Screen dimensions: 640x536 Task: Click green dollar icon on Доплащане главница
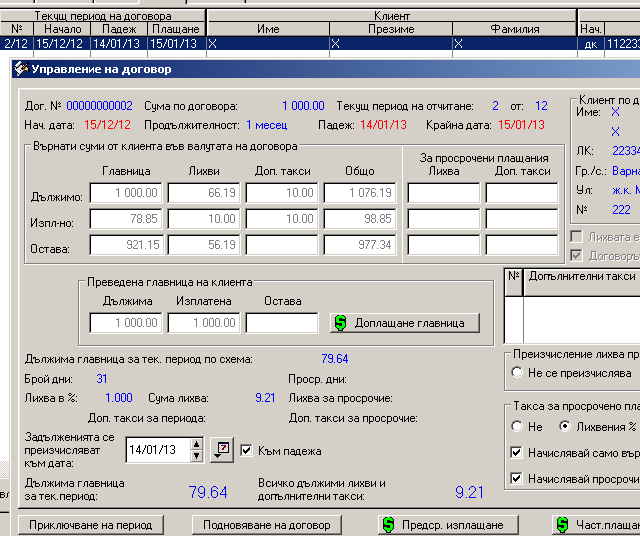340,323
